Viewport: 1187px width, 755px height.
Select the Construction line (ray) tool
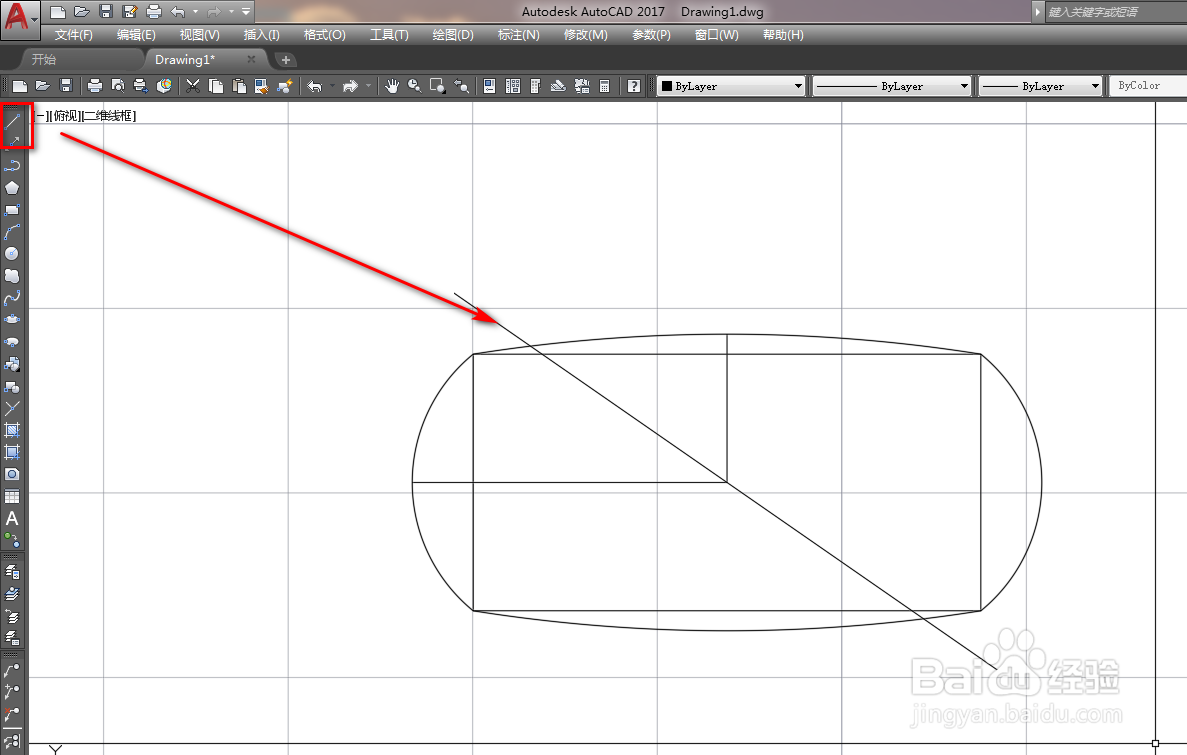12,141
